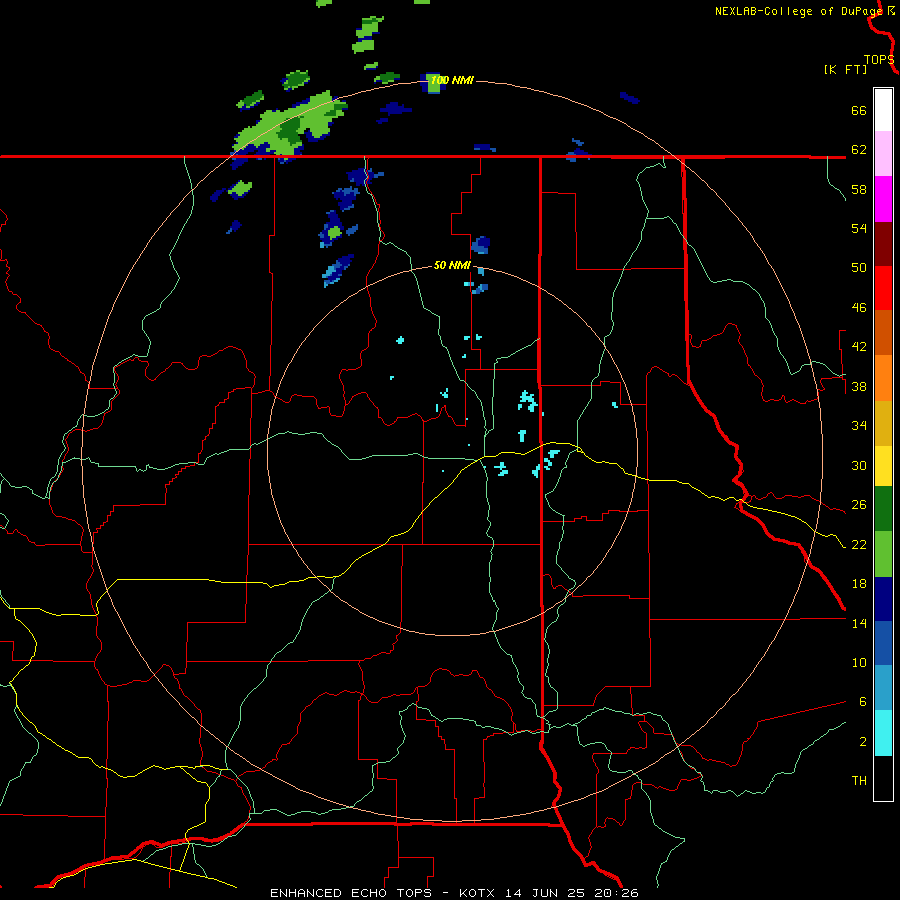Click the light pink legend swatch
The height and width of the screenshot is (900, 900).
883,153
